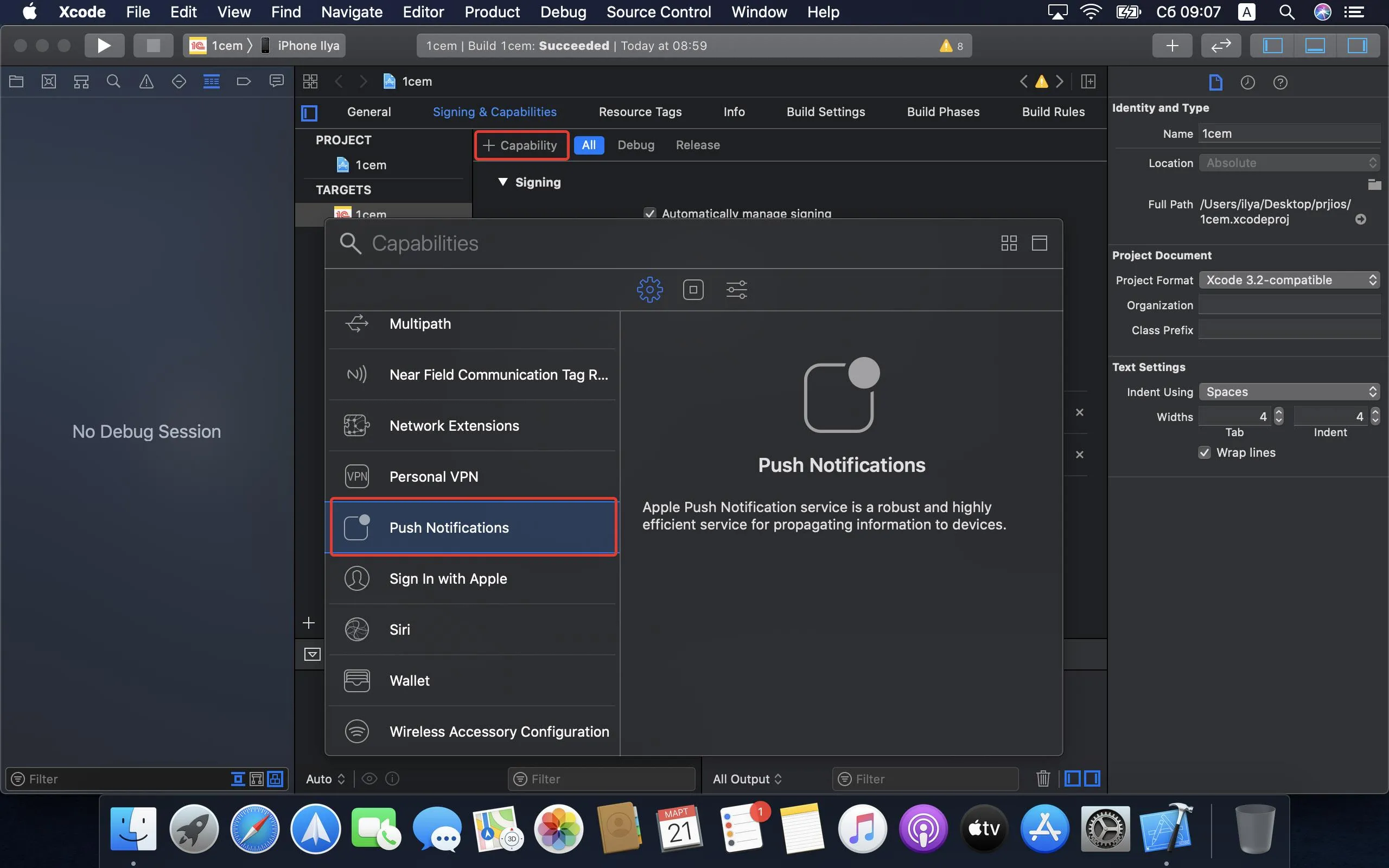Select Sign In with Apple capability
1389x868 pixels.
click(474, 578)
